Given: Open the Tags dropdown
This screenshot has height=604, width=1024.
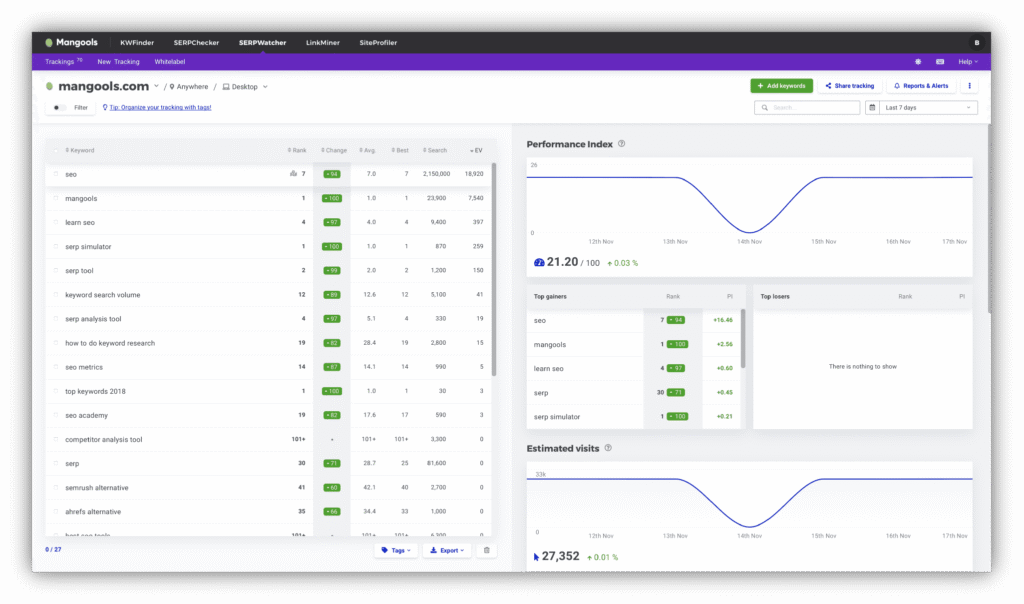Looking at the screenshot, I should (x=396, y=550).
